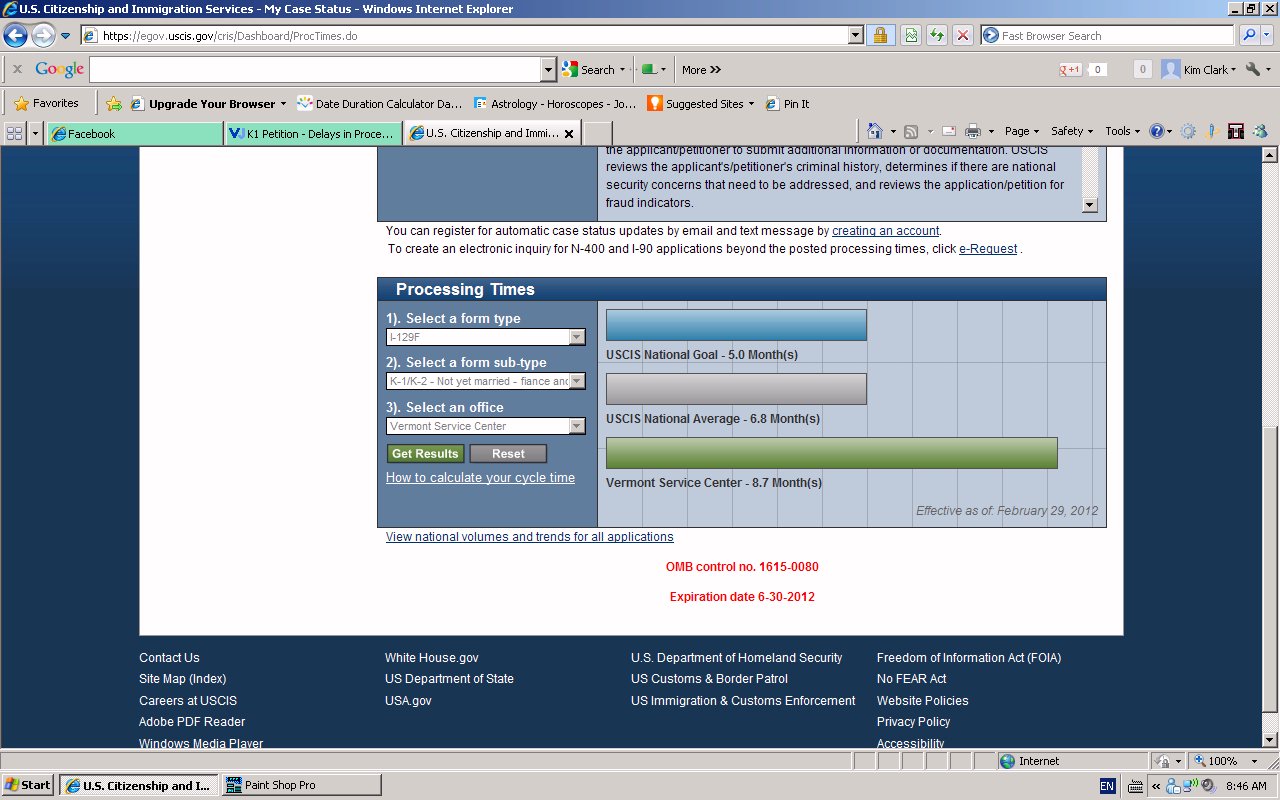
Task: Open the Contact Us footer link
Action: point(169,658)
